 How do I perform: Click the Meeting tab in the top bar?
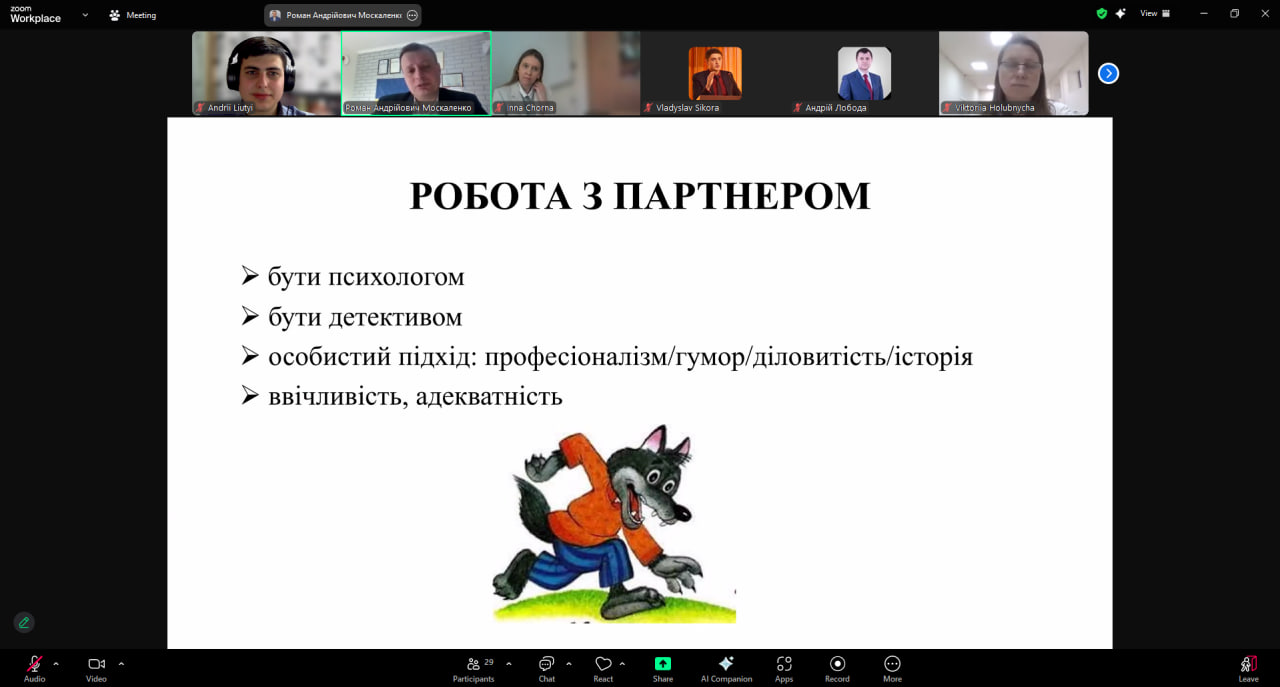(133, 15)
